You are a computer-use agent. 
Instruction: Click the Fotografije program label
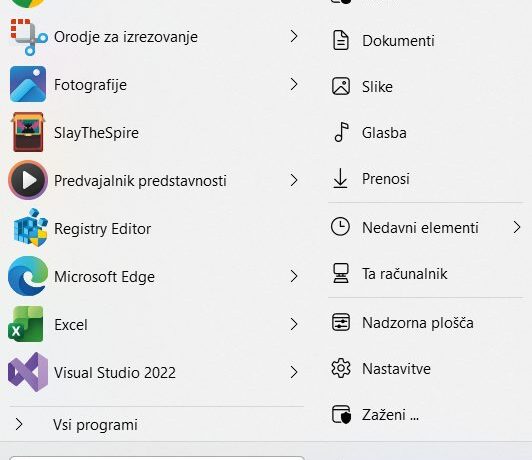click(x=90, y=85)
